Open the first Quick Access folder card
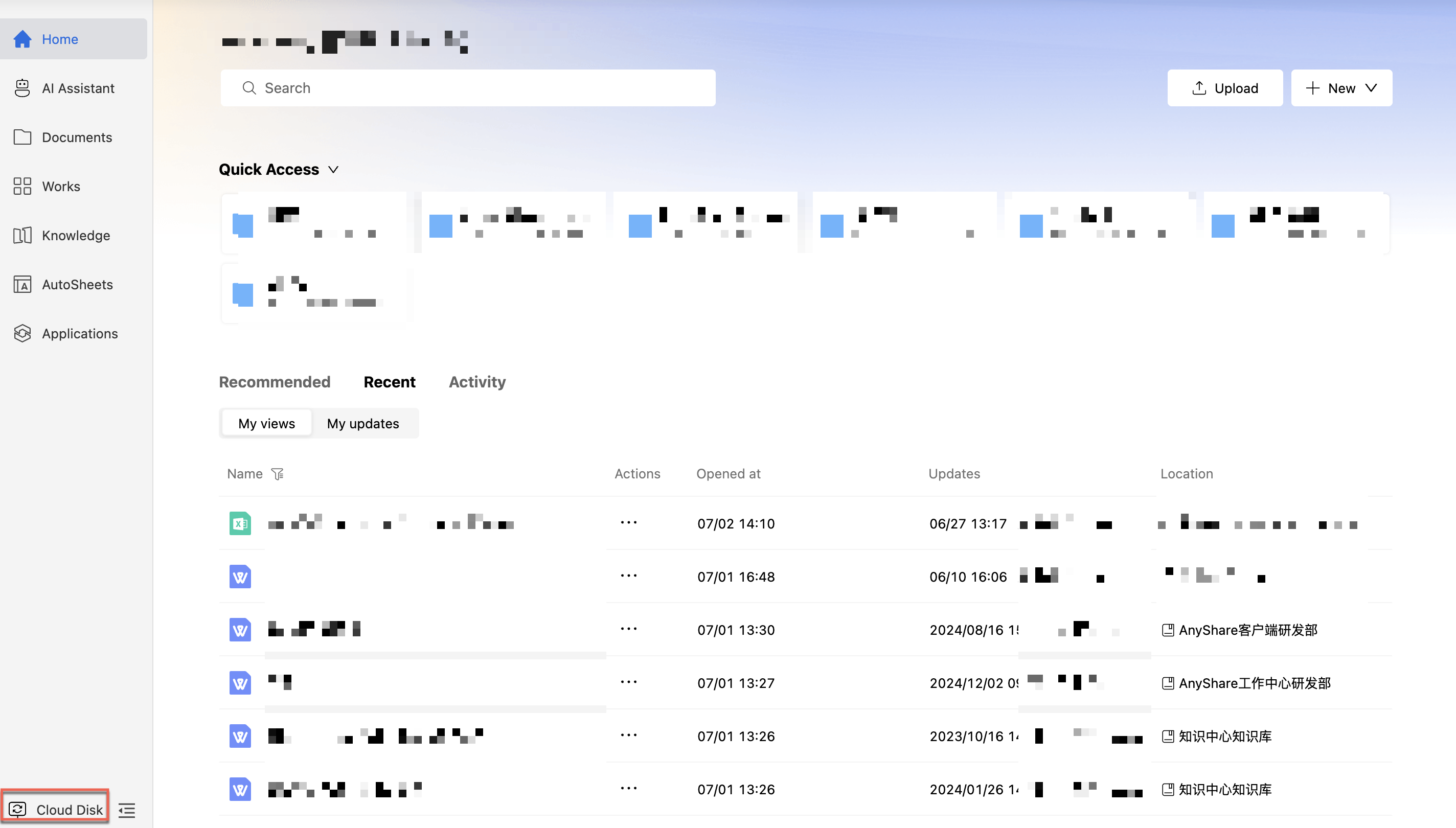Image resolution: width=1456 pixels, height=828 pixels. (x=314, y=223)
